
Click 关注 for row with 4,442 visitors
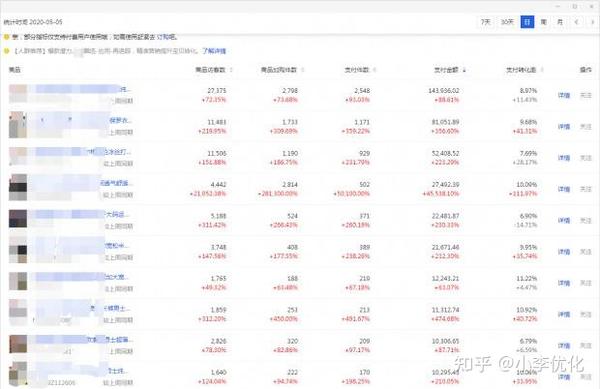pyautogui.click(x=586, y=189)
